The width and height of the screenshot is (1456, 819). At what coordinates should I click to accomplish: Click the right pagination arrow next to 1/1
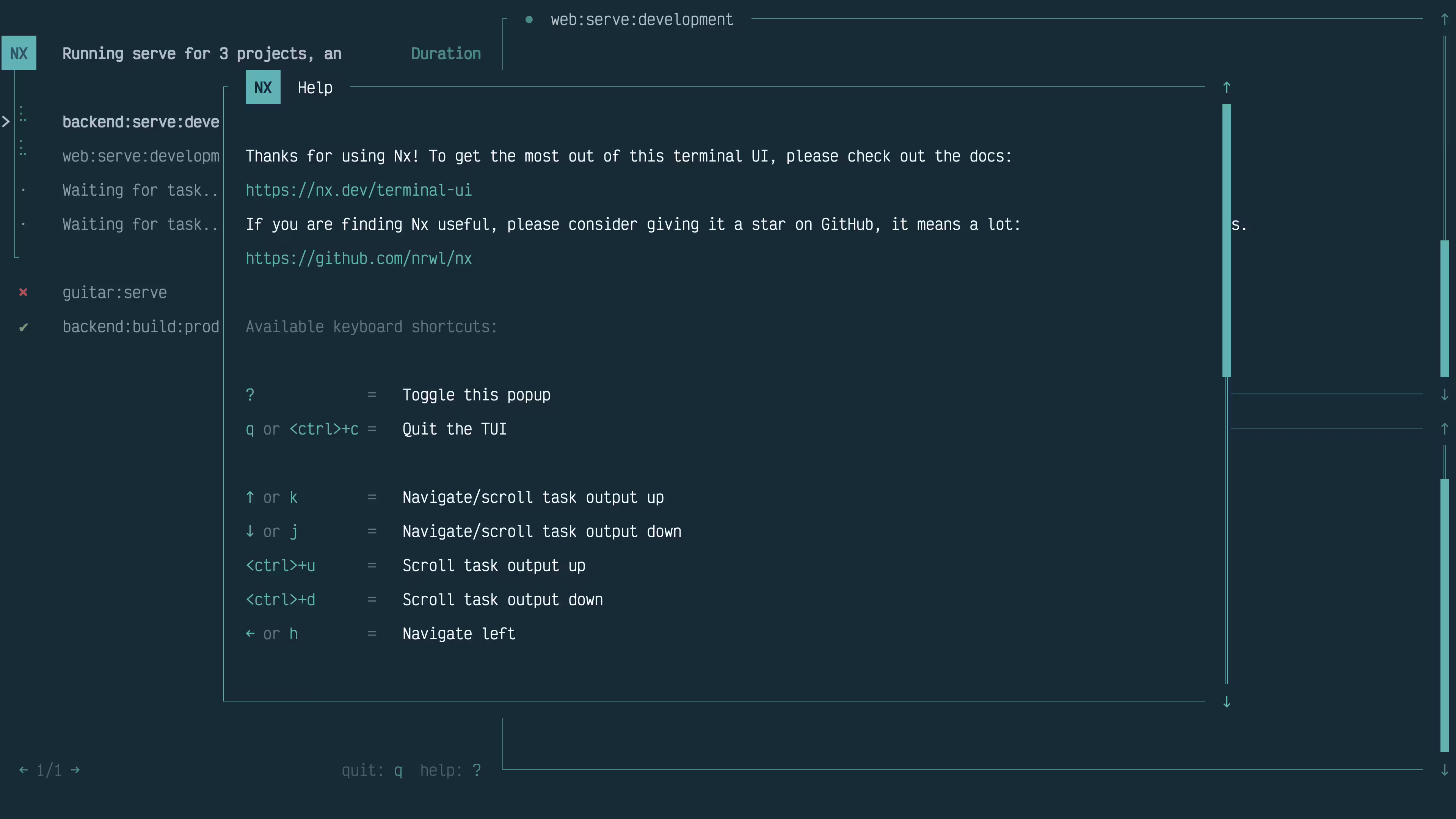tap(76, 770)
